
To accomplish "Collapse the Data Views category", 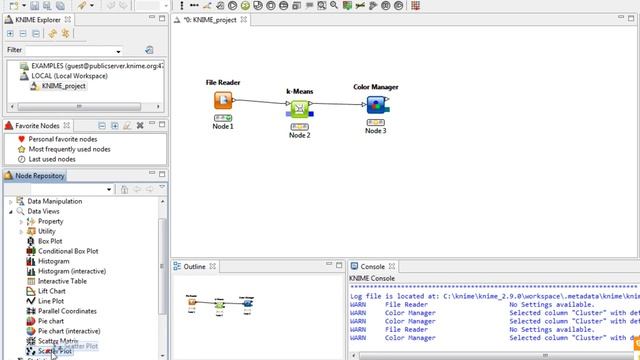I will [11, 211].
